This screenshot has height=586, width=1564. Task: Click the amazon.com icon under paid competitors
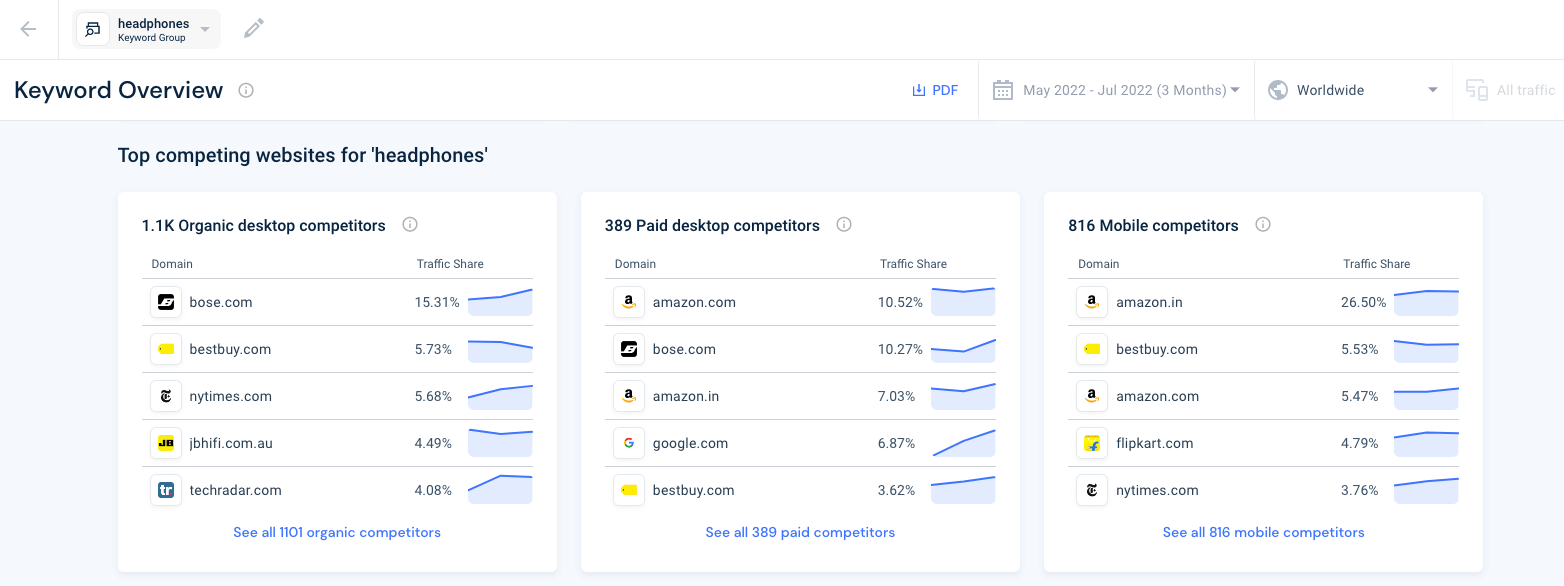629,301
